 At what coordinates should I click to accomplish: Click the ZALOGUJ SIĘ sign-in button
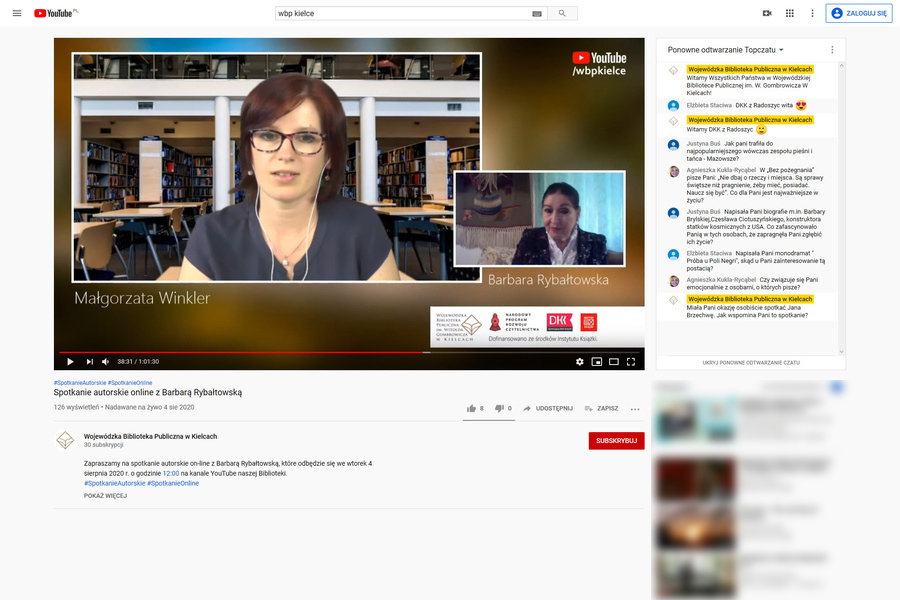pyautogui.click(x=859, y=13)
